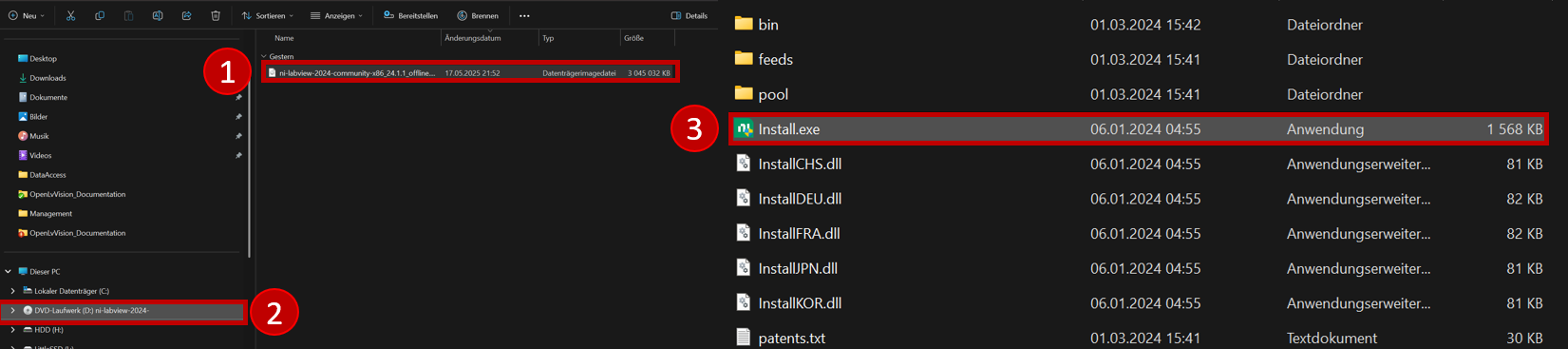This screenshot has width=1568, height=349.
Task: Click the Share icon in toolbar
Action: pos(186,15)
